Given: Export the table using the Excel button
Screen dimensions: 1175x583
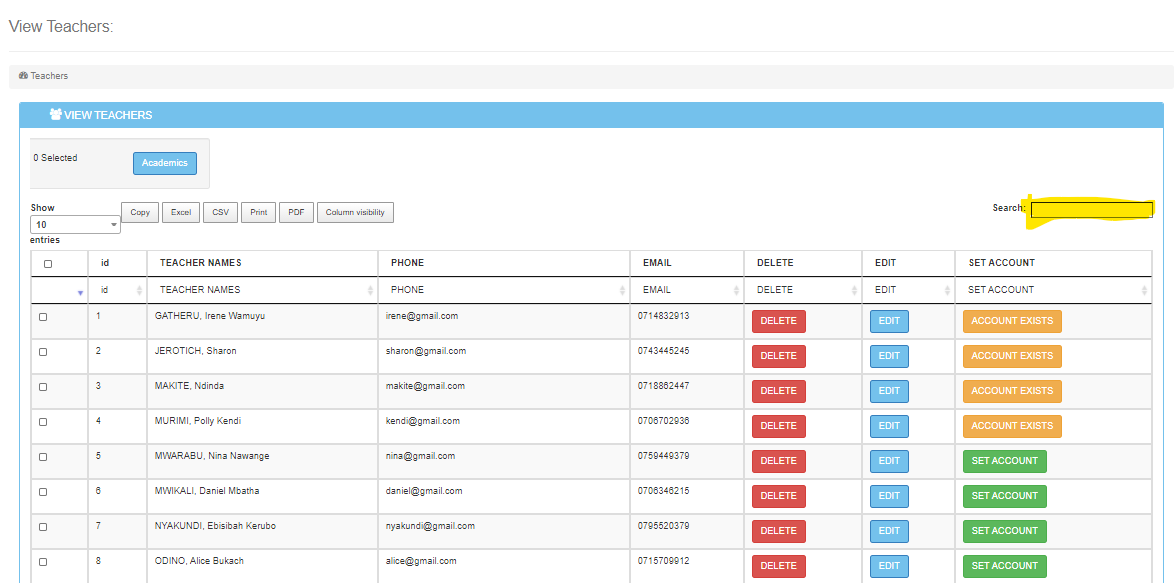Looking at the screenshot, I should pos(180,212).
